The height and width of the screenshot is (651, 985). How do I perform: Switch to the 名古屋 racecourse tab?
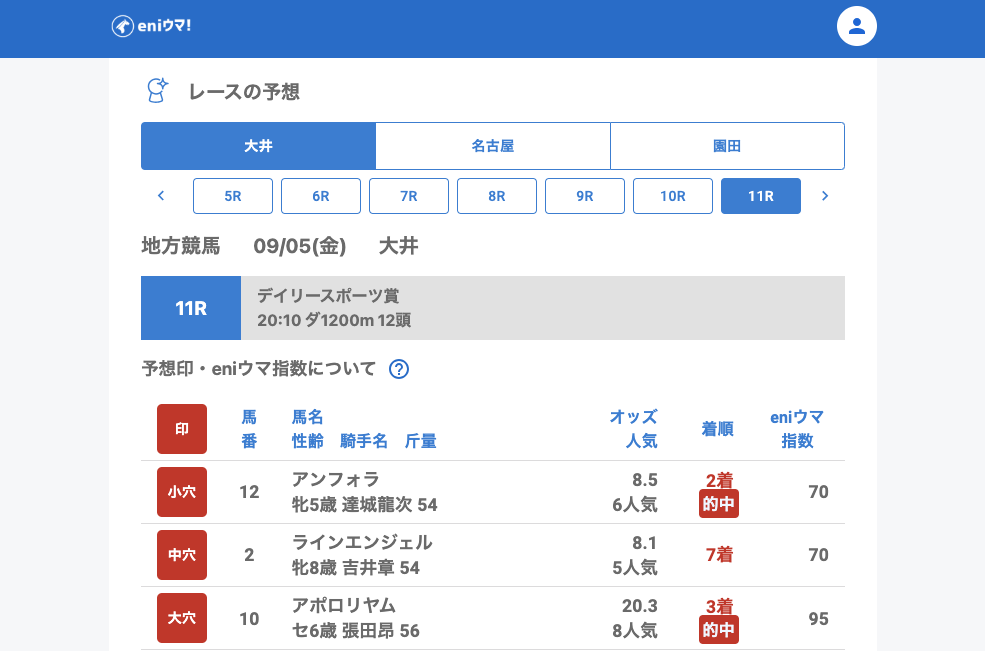point(493,146)
